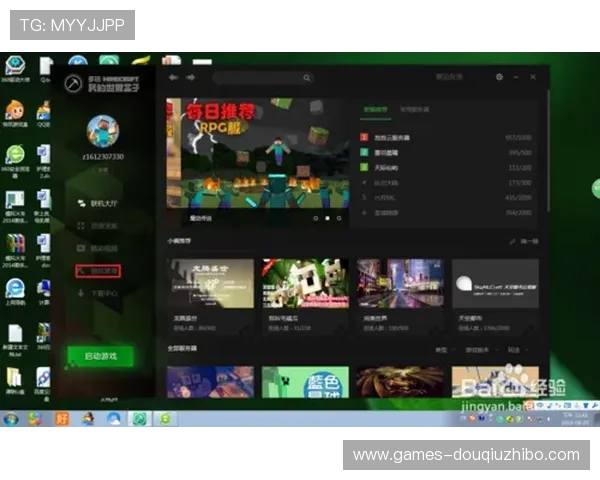Viewport: 600px width, 480px height.
Task: Click the green number 3 rank badge
Action: pos(364,167)
